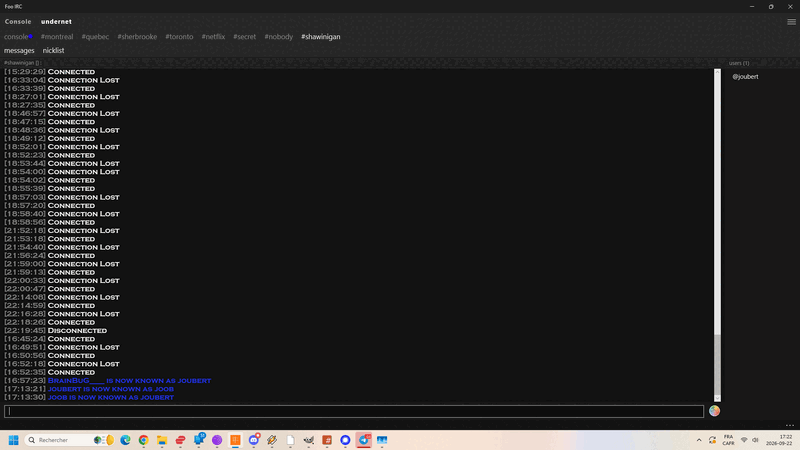Click "joubert is now known as joob" line
The width and height of the screenshot is (800, 450).
click(89, 389)
